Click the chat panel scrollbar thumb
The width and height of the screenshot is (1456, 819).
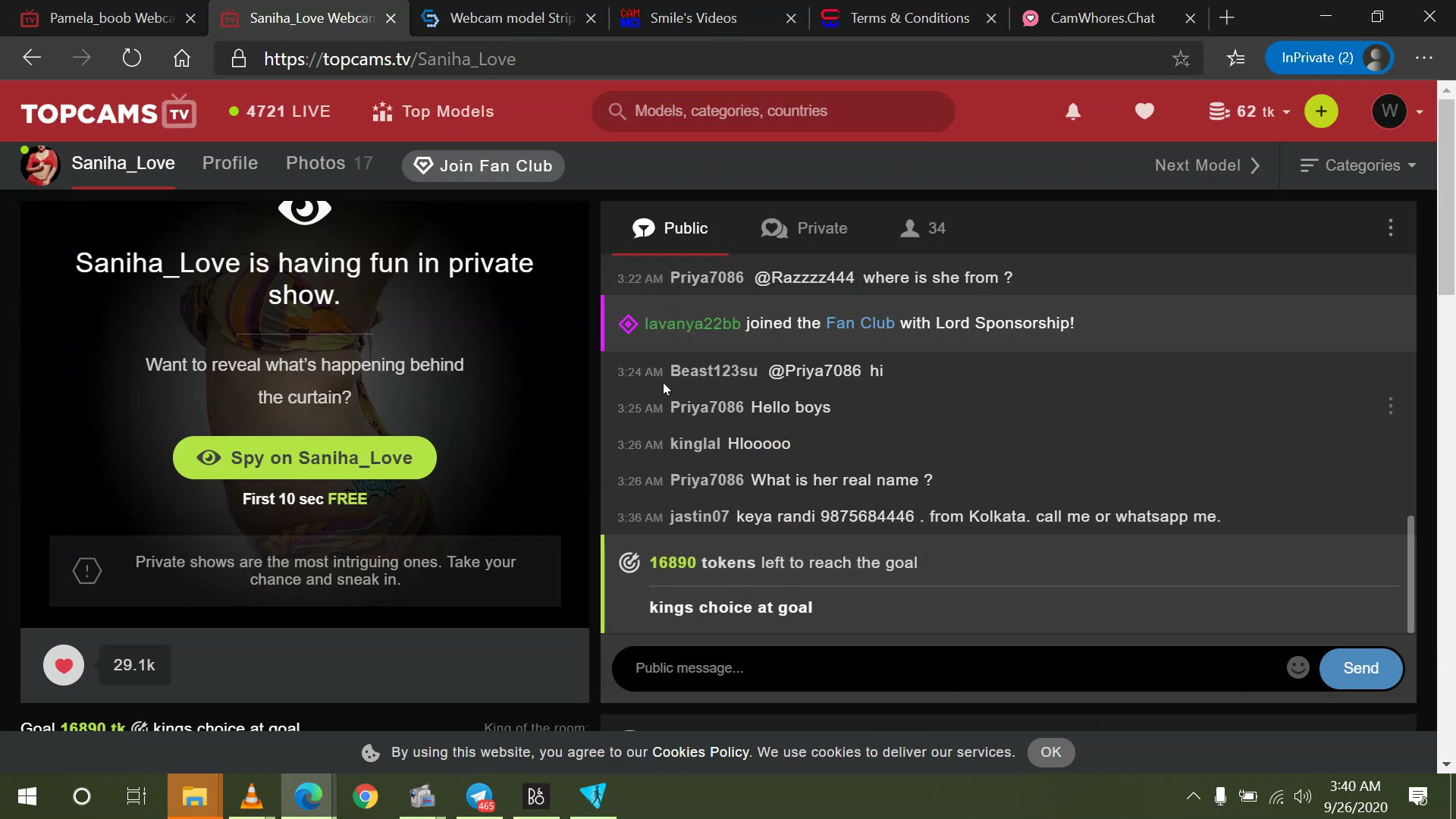(1410, 574)
